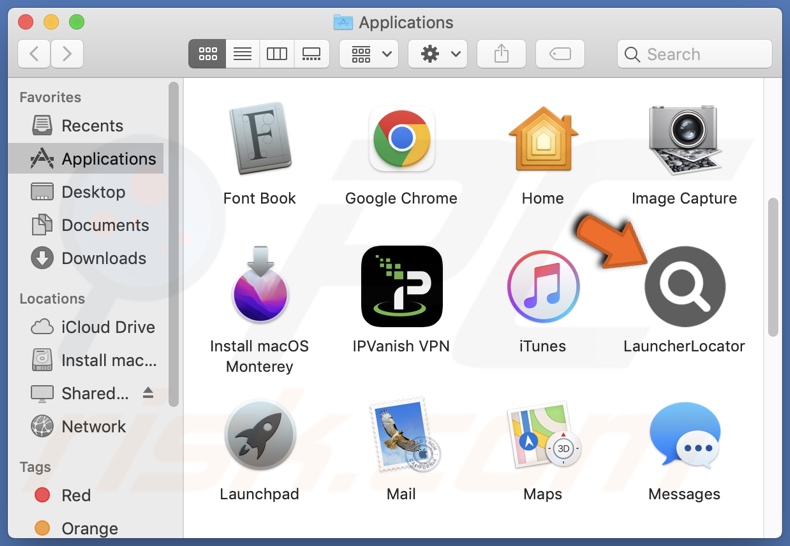Open Network in the sidebar
790x546 pixels.
point(86,427)
